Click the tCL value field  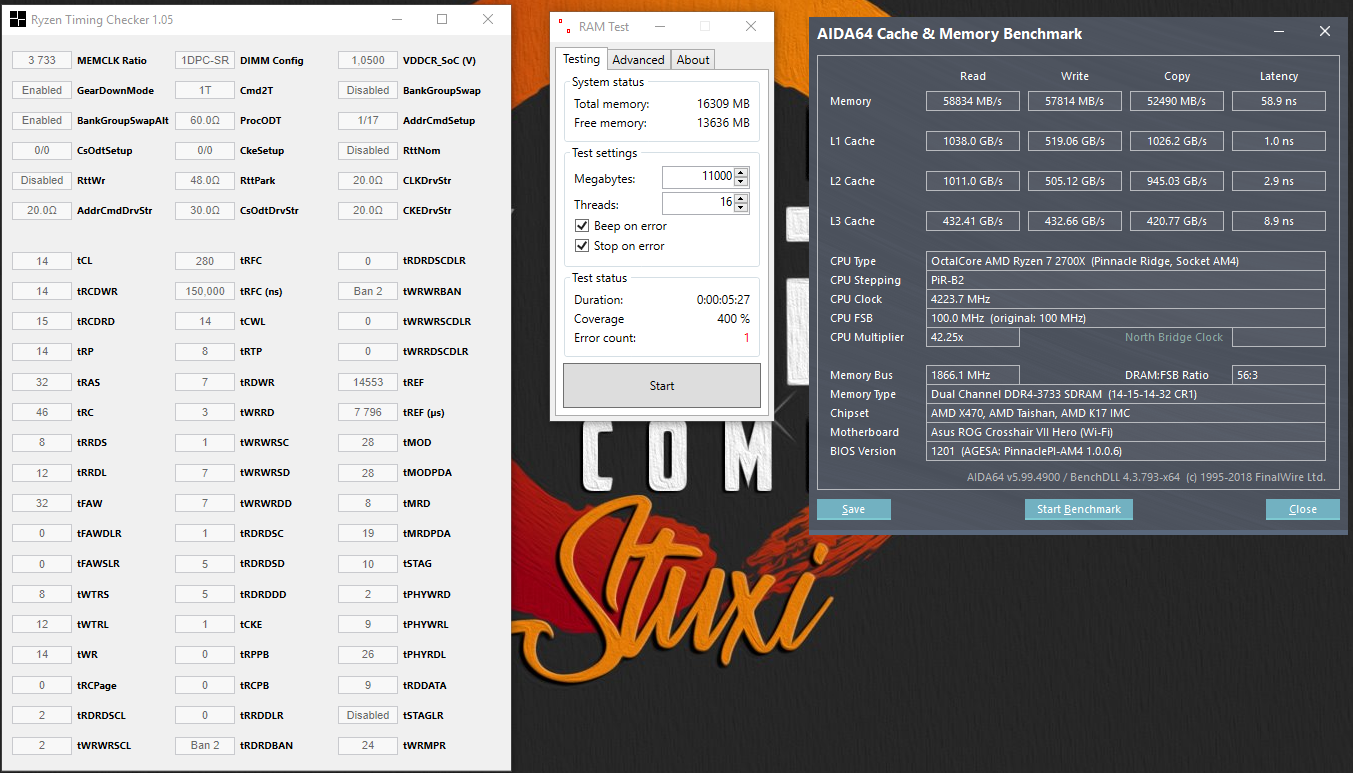[x=42, y=261]
